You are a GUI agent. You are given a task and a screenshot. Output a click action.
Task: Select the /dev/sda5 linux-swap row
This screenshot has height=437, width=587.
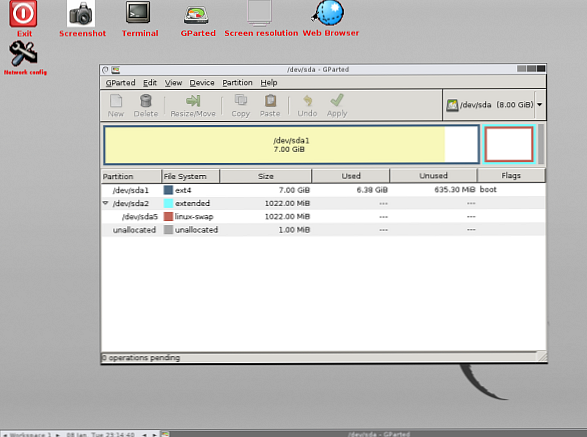(x=323, y=216)
